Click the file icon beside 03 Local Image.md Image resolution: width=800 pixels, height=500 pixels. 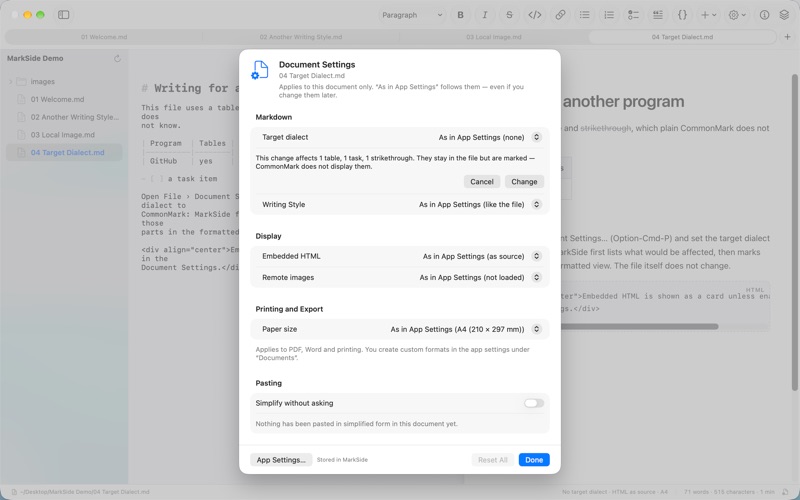pos(21,135)
